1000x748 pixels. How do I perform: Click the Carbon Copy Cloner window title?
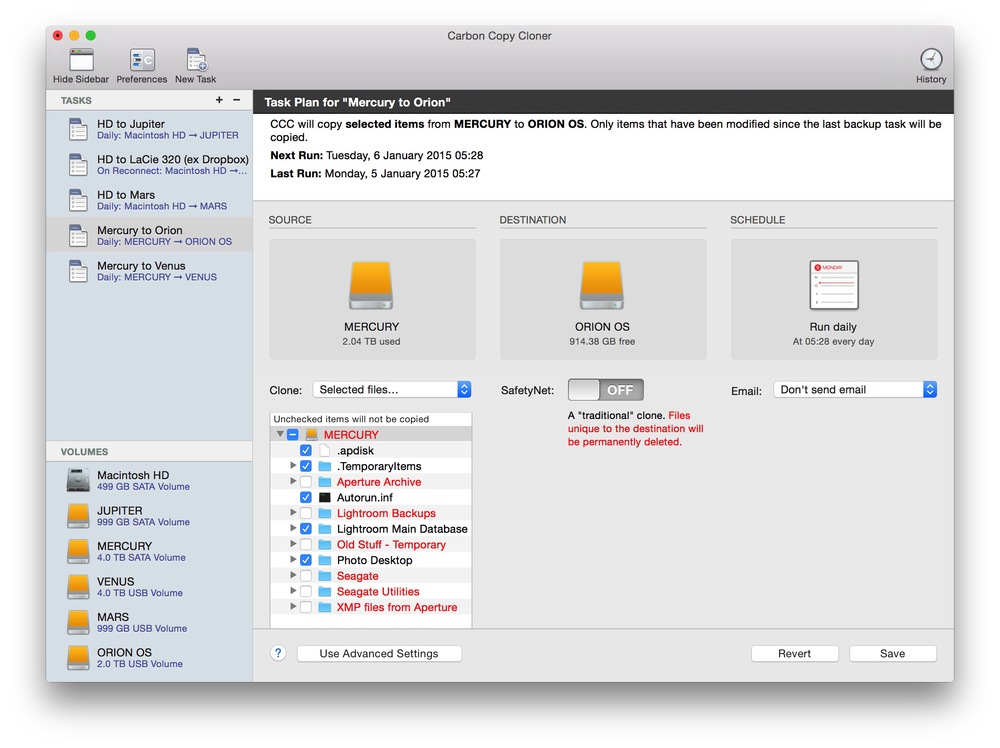point(499,36)
